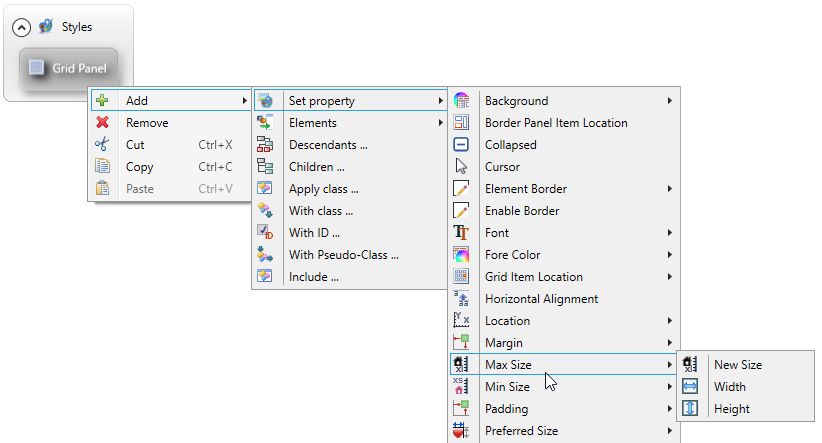Select the Enable Border menu option

coord(521,211)
